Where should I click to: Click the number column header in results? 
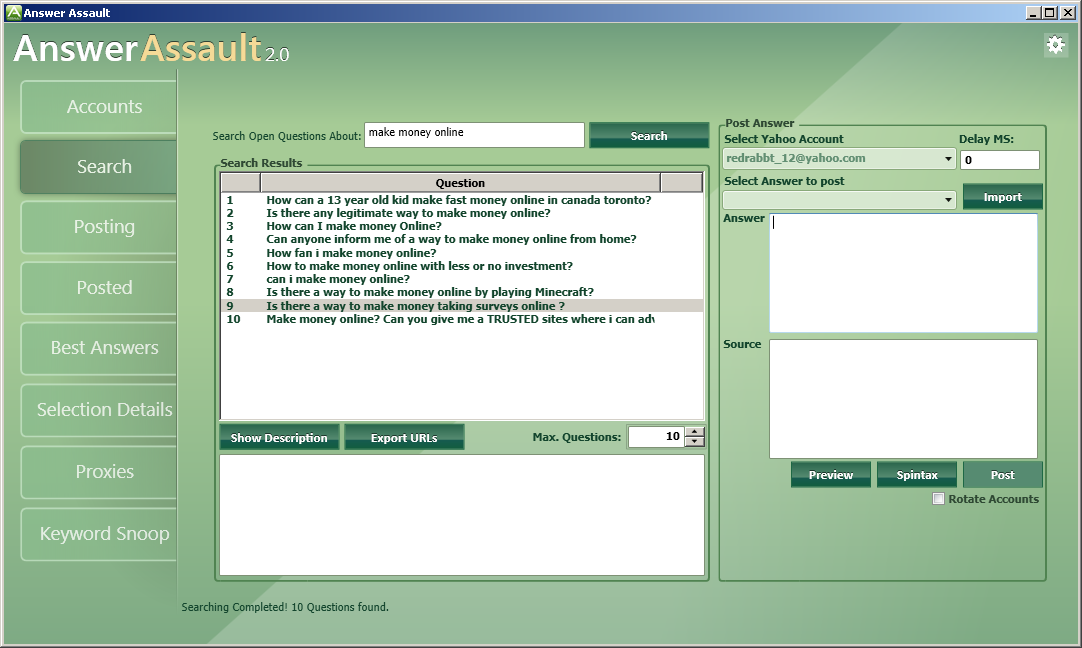[241, 183]
